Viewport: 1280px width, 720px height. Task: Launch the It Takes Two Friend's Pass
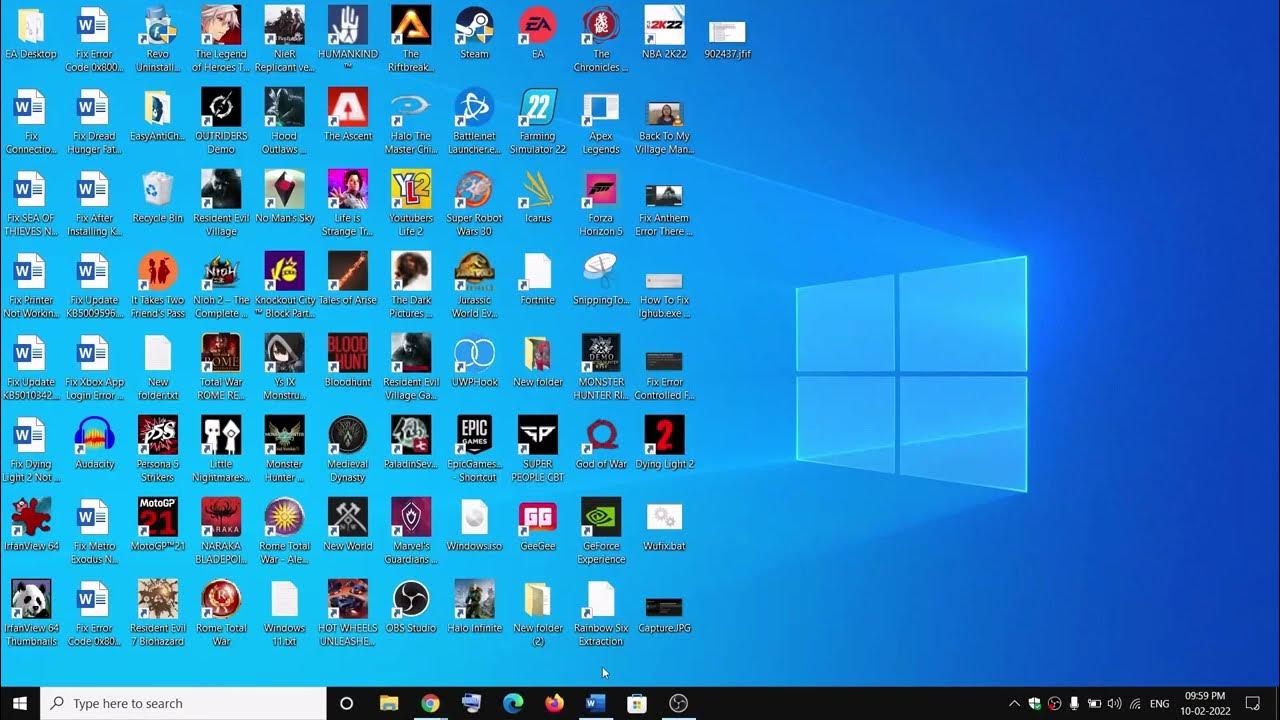pos(158,285)
